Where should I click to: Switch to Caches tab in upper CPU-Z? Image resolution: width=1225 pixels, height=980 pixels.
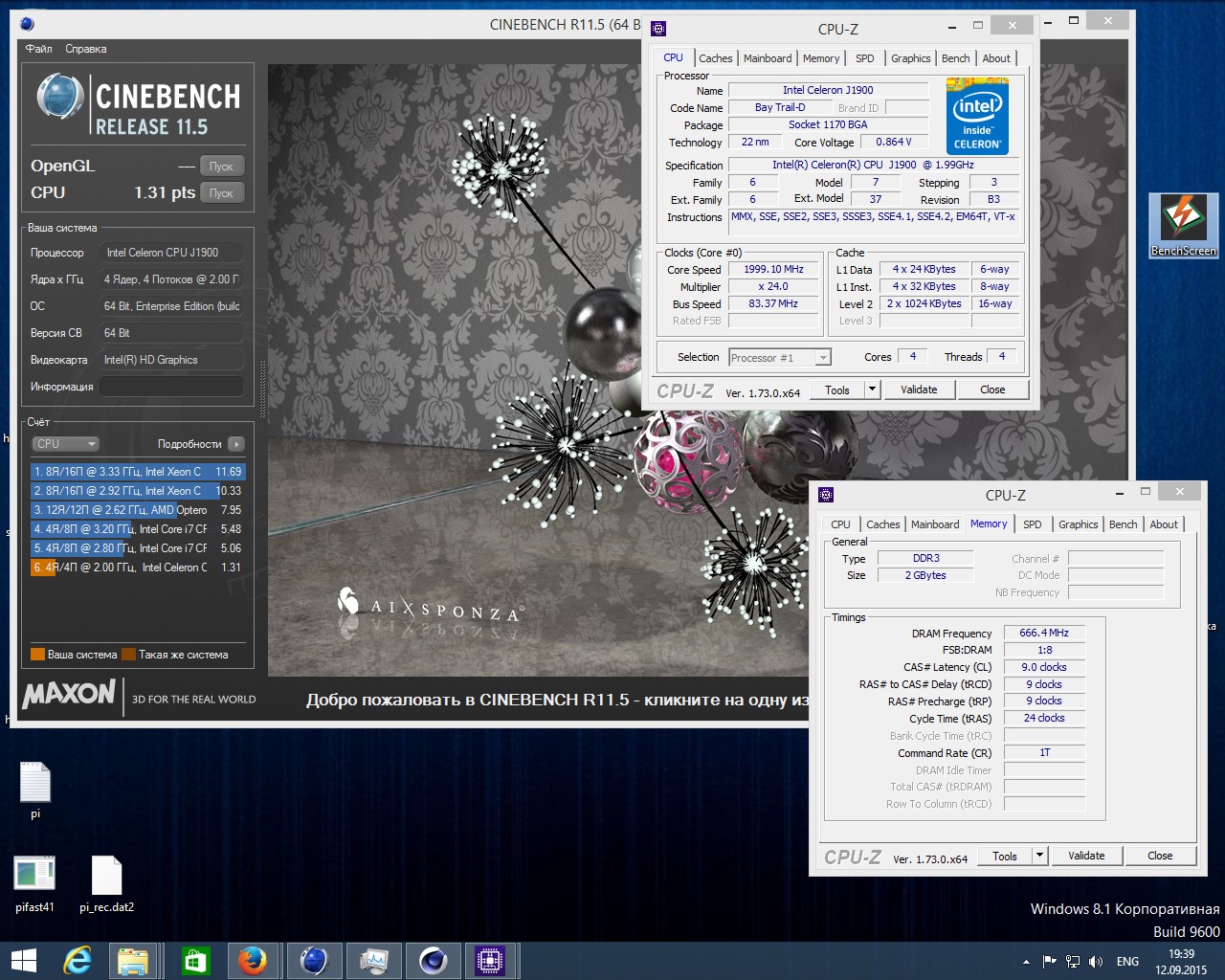click(x=715, y=58)
